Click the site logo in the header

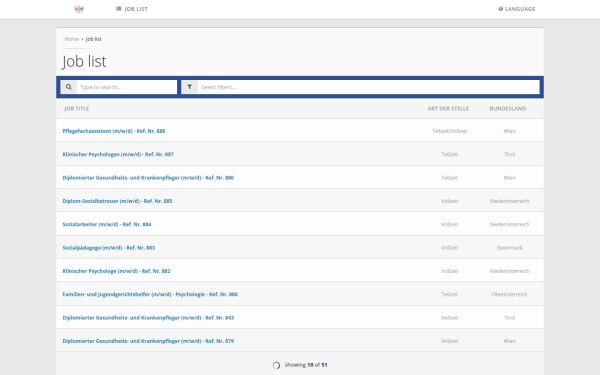tap(79, 9)
